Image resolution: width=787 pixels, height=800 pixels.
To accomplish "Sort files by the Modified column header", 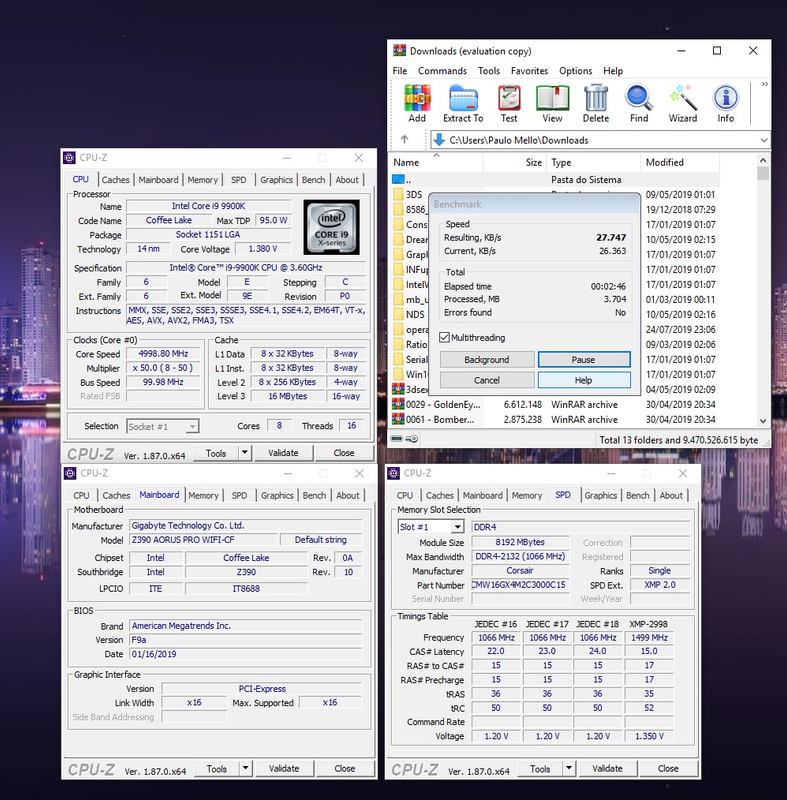I will coord(680,162).
